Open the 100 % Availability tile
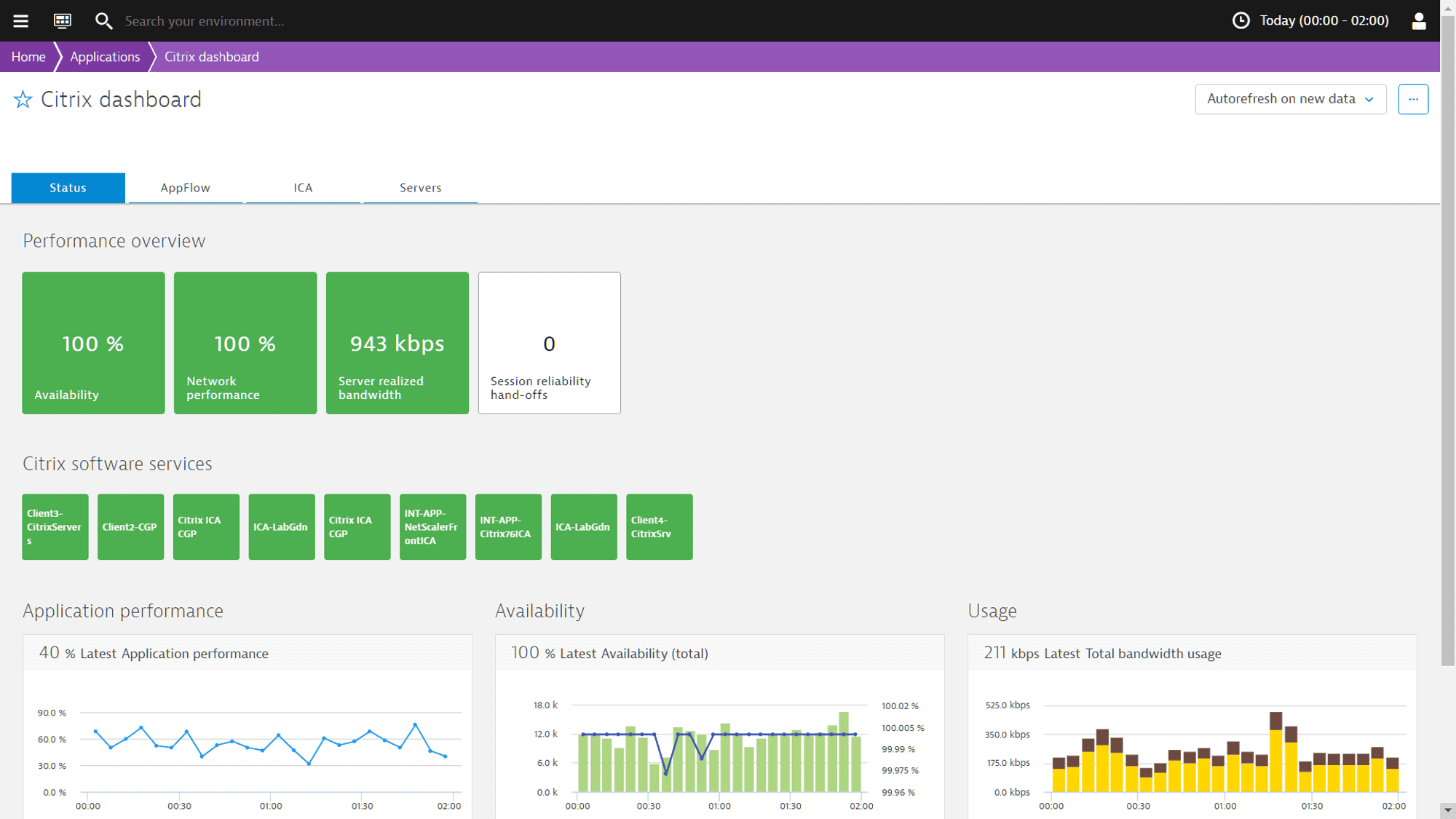Viewport: 1456px width, 819px height. [x=93, y=343]
